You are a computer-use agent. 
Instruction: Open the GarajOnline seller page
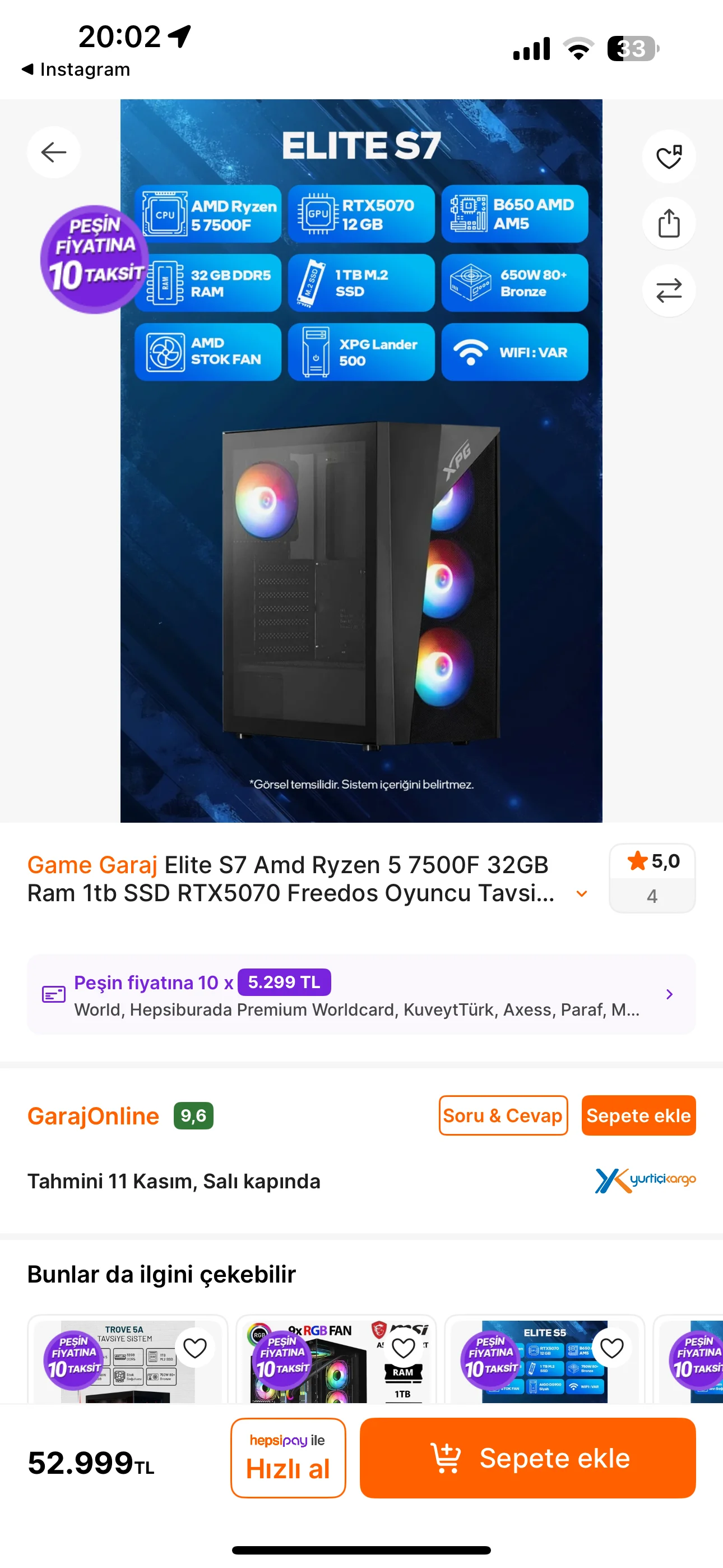(93, 1116)
